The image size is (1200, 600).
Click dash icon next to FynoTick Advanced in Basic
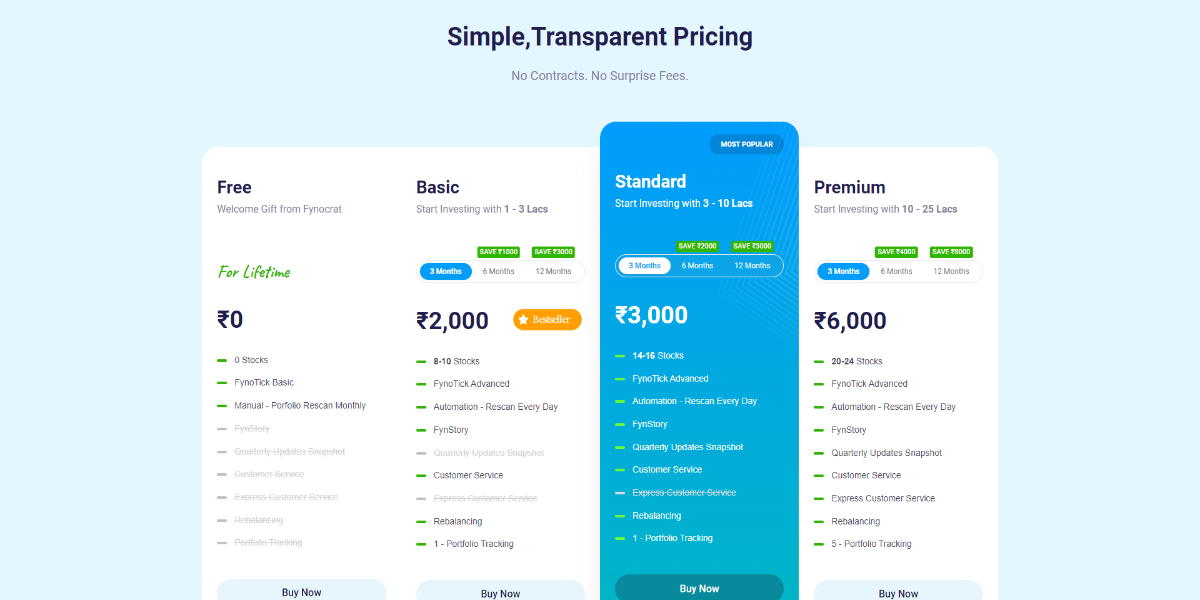(x=423, y=383)
